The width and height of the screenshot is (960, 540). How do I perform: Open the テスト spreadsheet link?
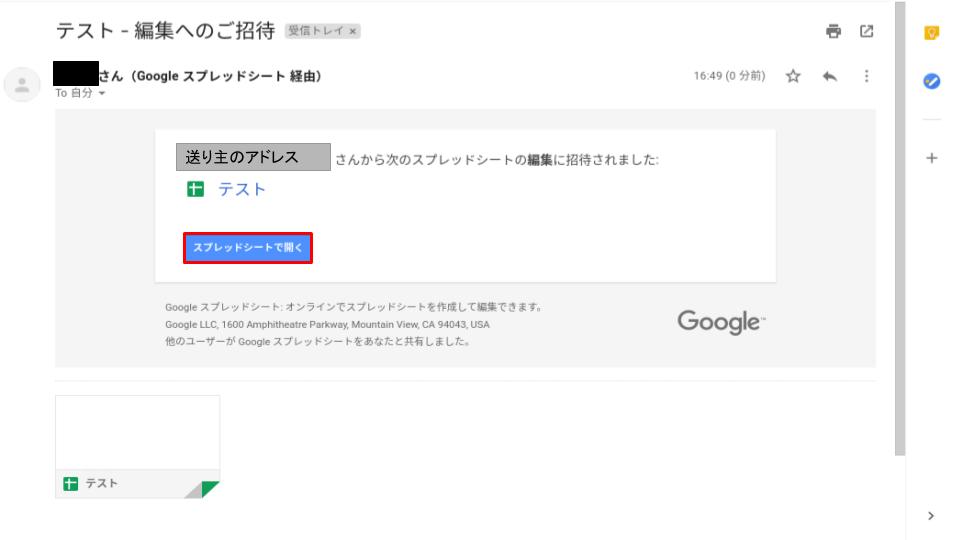[x=242, y=189]
